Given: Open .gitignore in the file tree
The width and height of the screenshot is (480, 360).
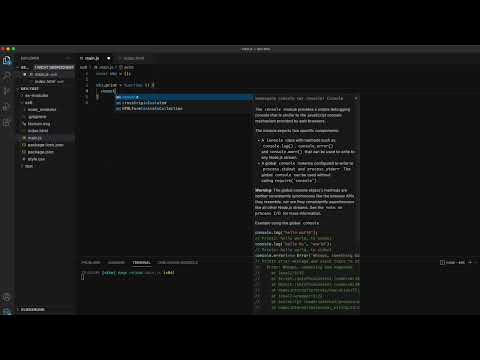Looking at the screenshot, I should coord(37,117).
